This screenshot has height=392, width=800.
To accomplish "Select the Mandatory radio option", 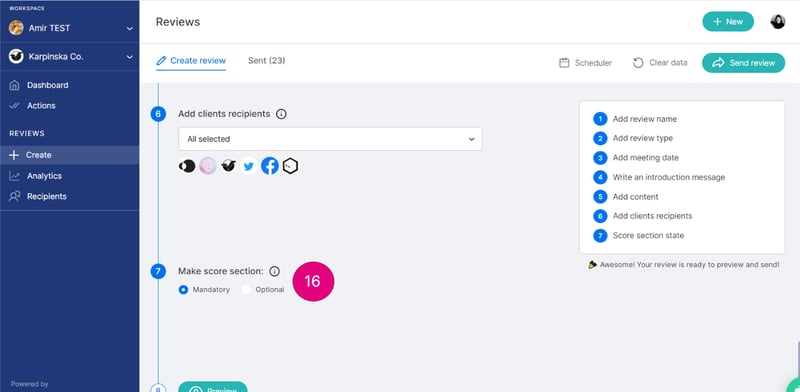I will (x=184, y=289).
